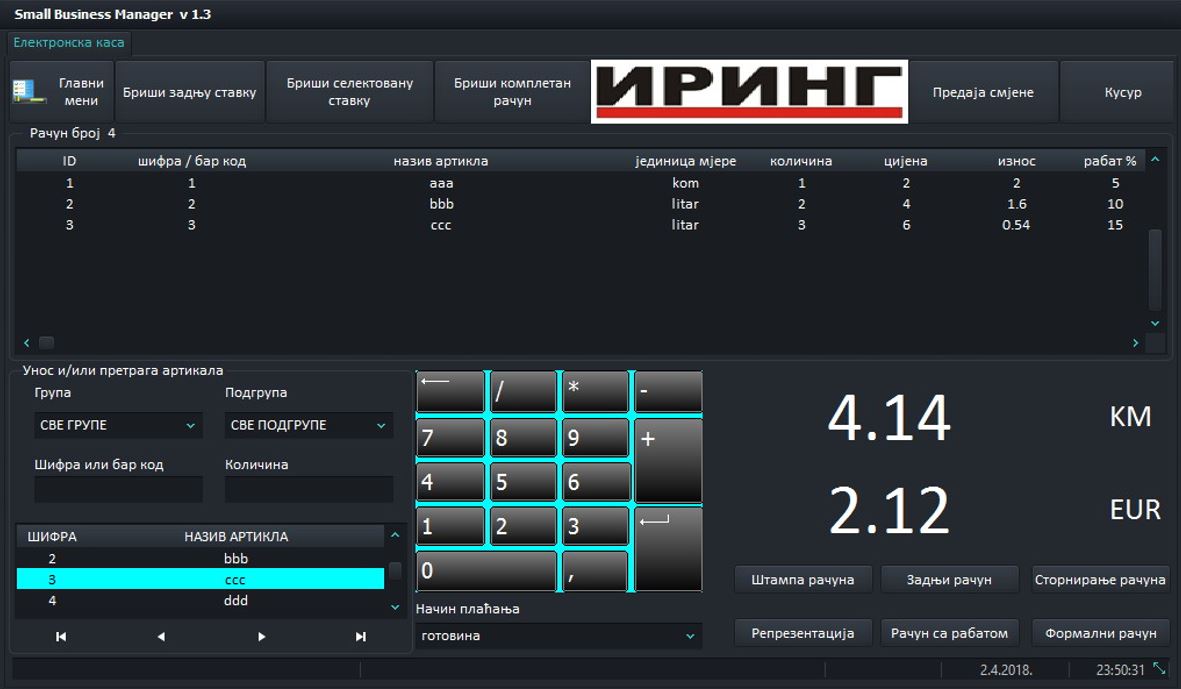Click Бриши селектовану ставку button
Image resolution: width=1181 pixels, height=689 pixels.
349,92
